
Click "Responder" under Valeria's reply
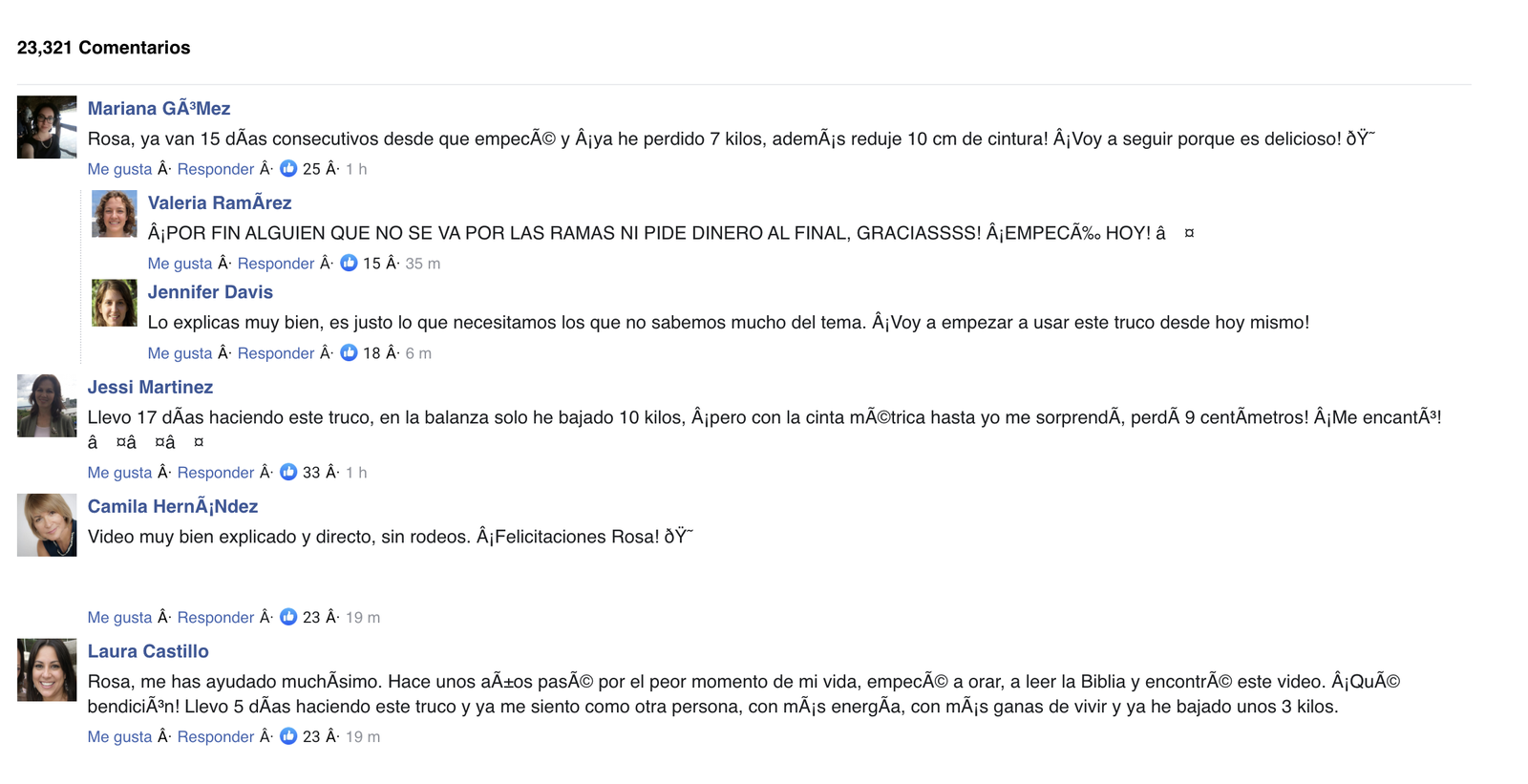coord(276,264)
